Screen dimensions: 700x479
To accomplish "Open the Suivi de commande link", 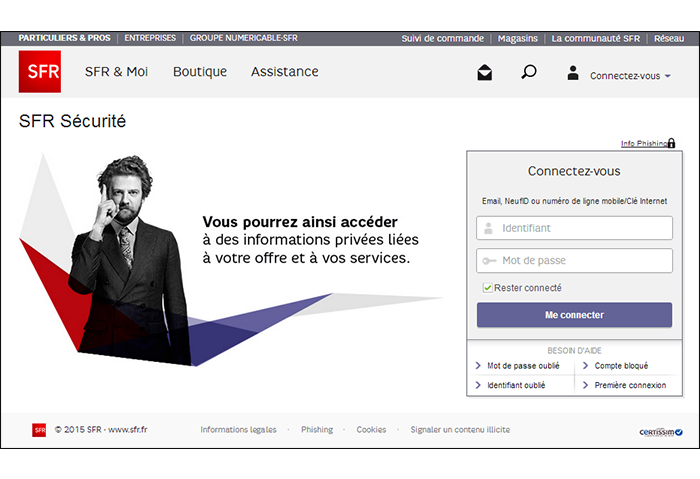I will [x=442, y=39].
